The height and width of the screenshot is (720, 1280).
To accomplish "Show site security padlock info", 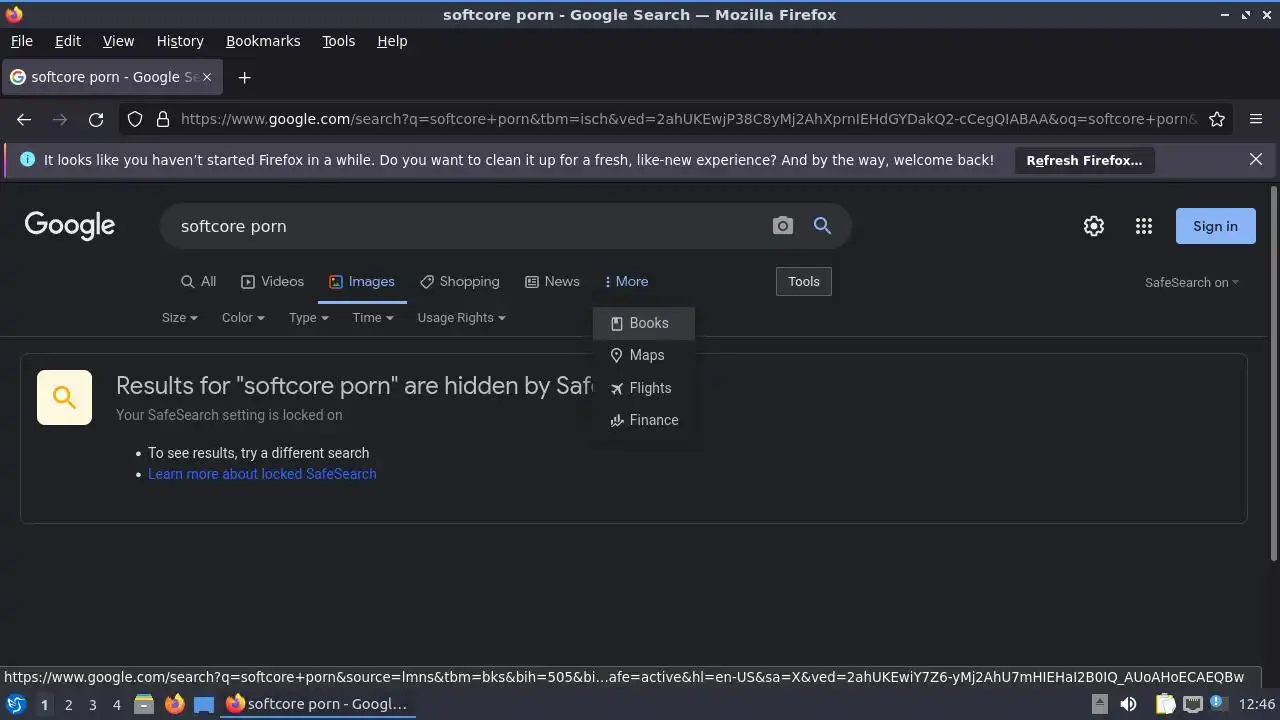I will pos(162,119).
